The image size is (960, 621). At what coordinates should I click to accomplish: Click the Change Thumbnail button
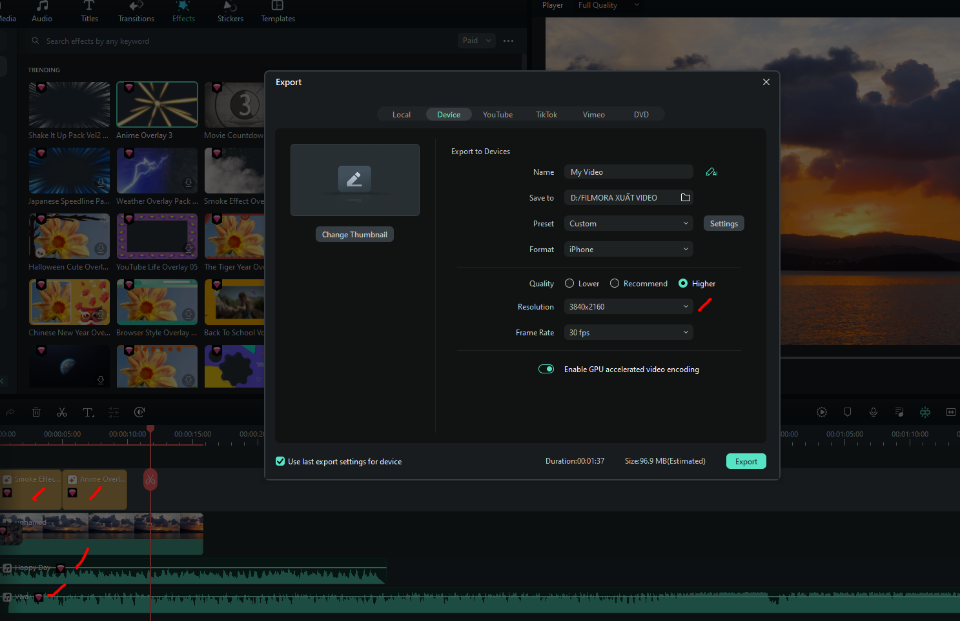tap(355, 234)
